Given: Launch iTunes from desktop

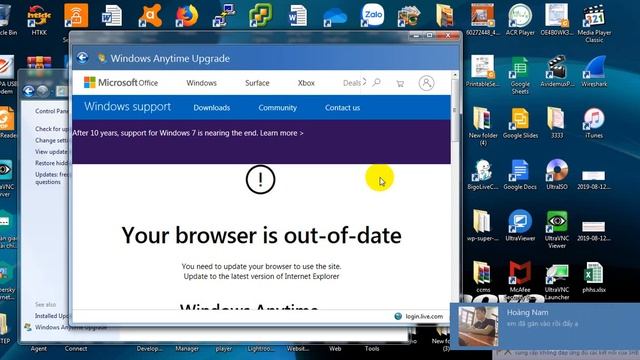Looking at the screenshot, I should [x=594, y=123].
